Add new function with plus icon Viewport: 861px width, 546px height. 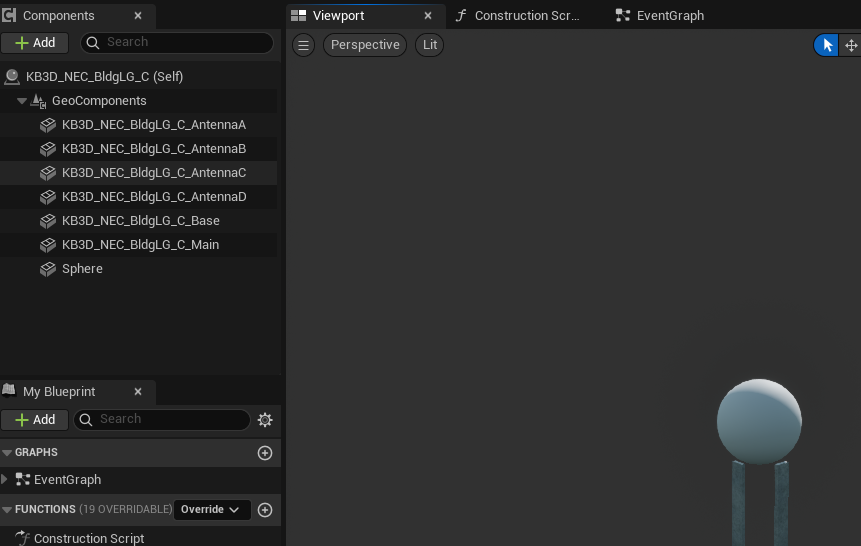tap(265, 510)
